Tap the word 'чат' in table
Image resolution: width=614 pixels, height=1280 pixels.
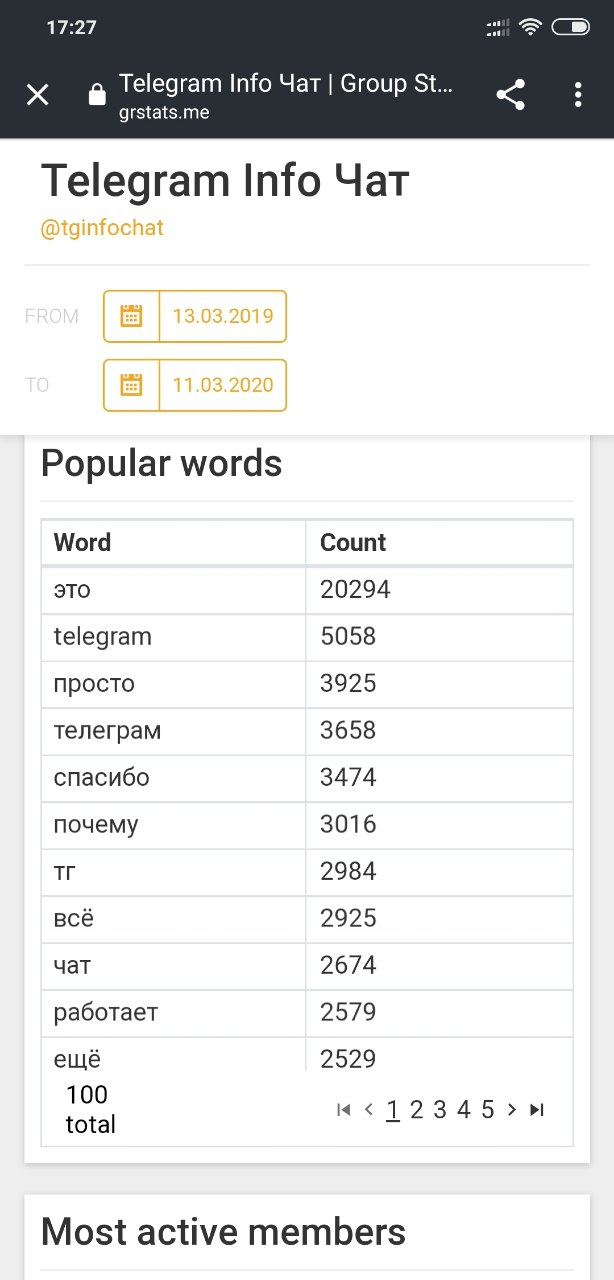tap(73, 966)
